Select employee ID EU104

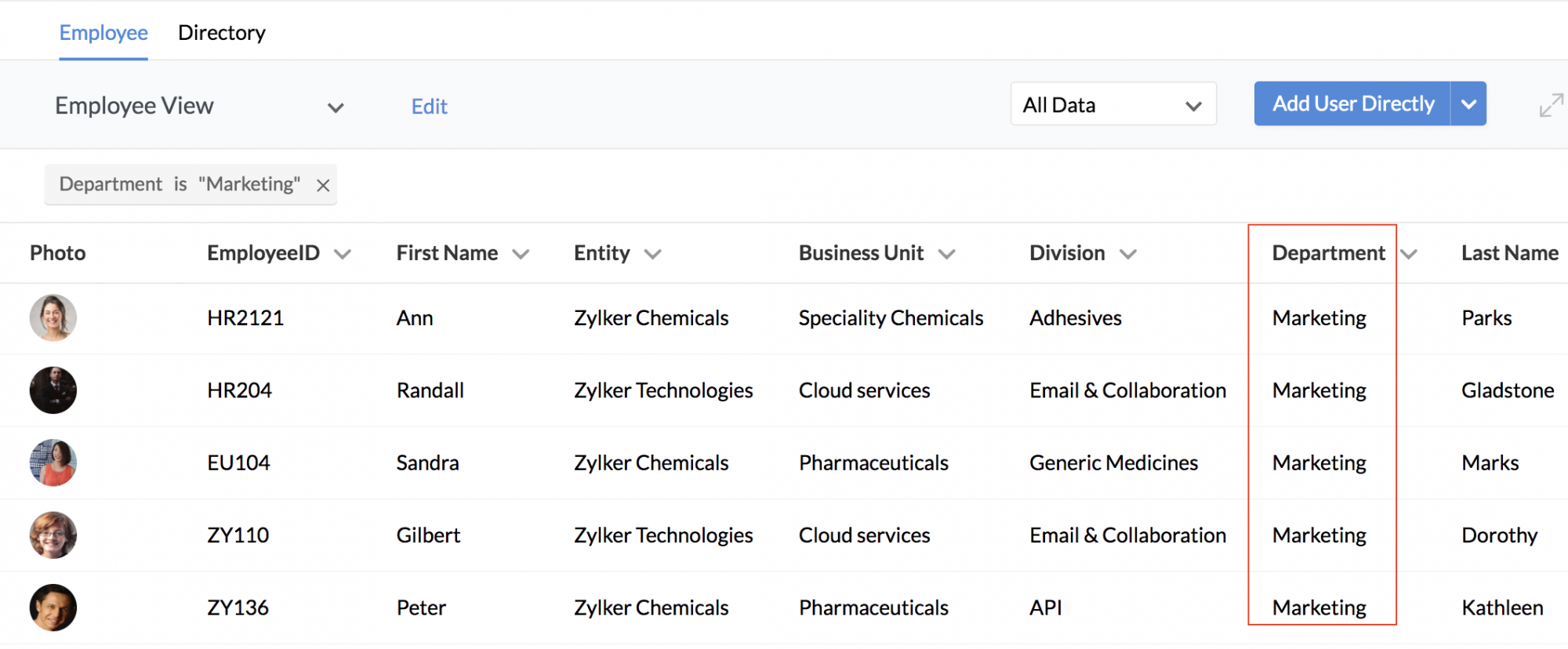[x=238, y=463]
